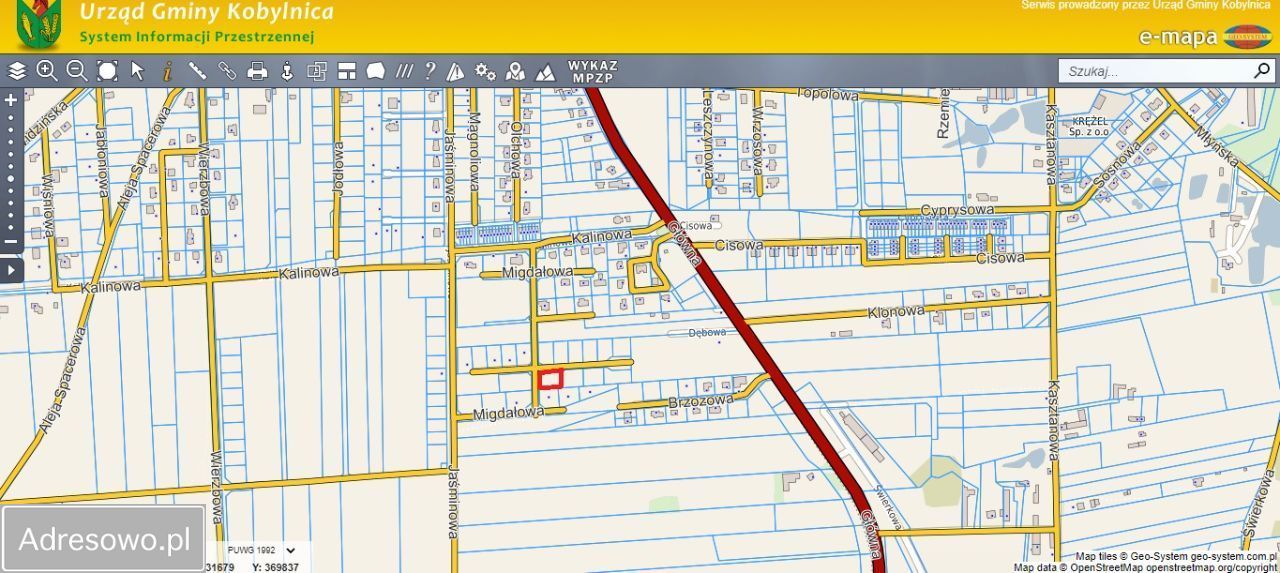The width and height of the screenshot is (1280, 573).
Task: Click the map pin location icon
Action: tap(516, 71)
